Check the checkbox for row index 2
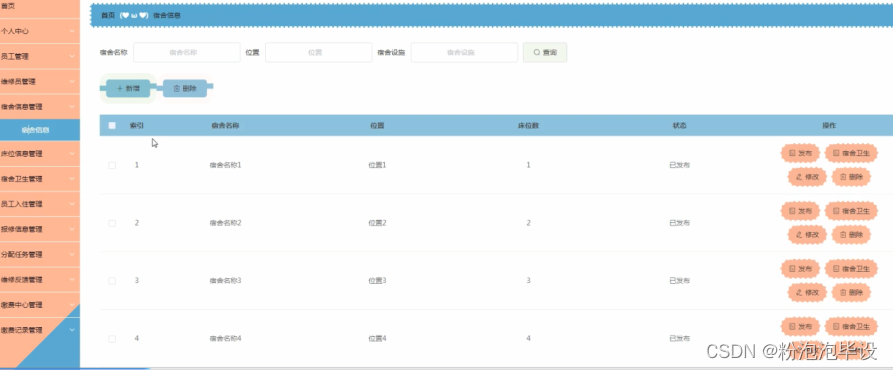This screenshot has height=370, width=893. click(112, 223)
